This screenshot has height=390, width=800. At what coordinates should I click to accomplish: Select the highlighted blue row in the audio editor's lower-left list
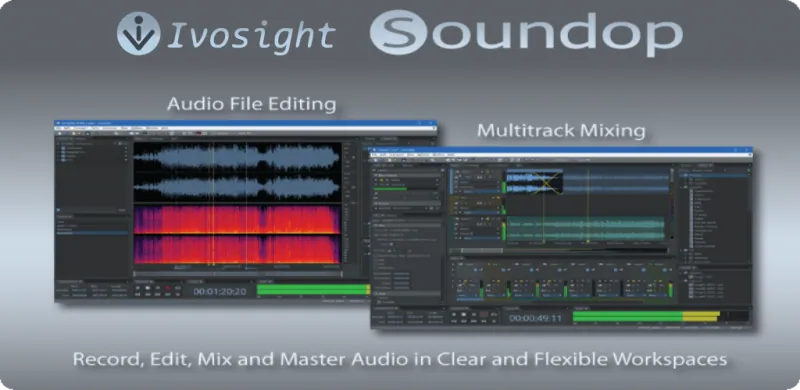pyautogui.click(x=92, y=233)
